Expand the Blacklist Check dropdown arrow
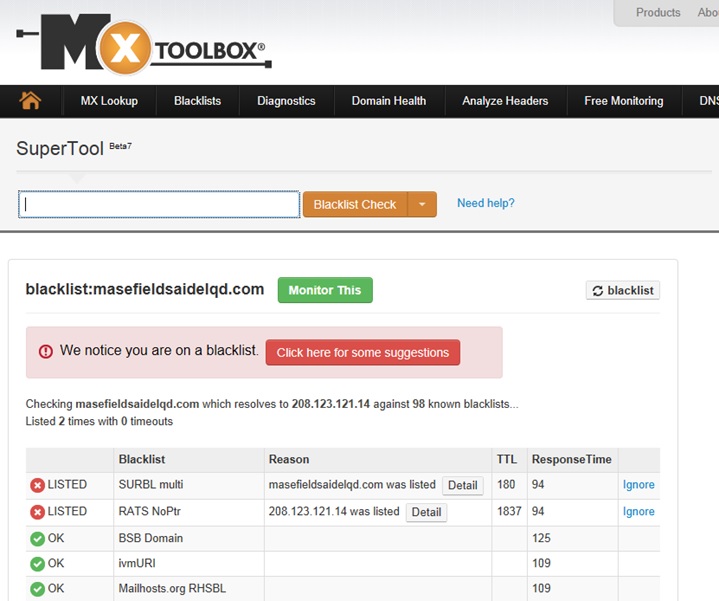 [x=422, y=204]
